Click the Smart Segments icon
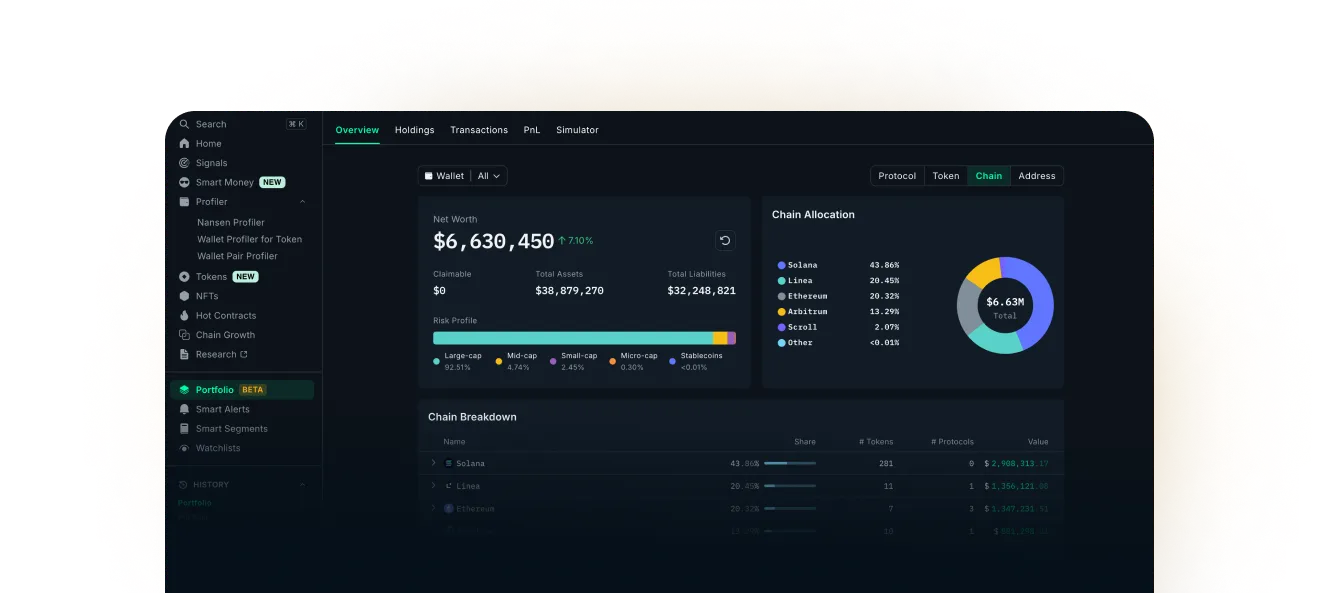This screenshot has height=593, width=1321. coord(184,428)
